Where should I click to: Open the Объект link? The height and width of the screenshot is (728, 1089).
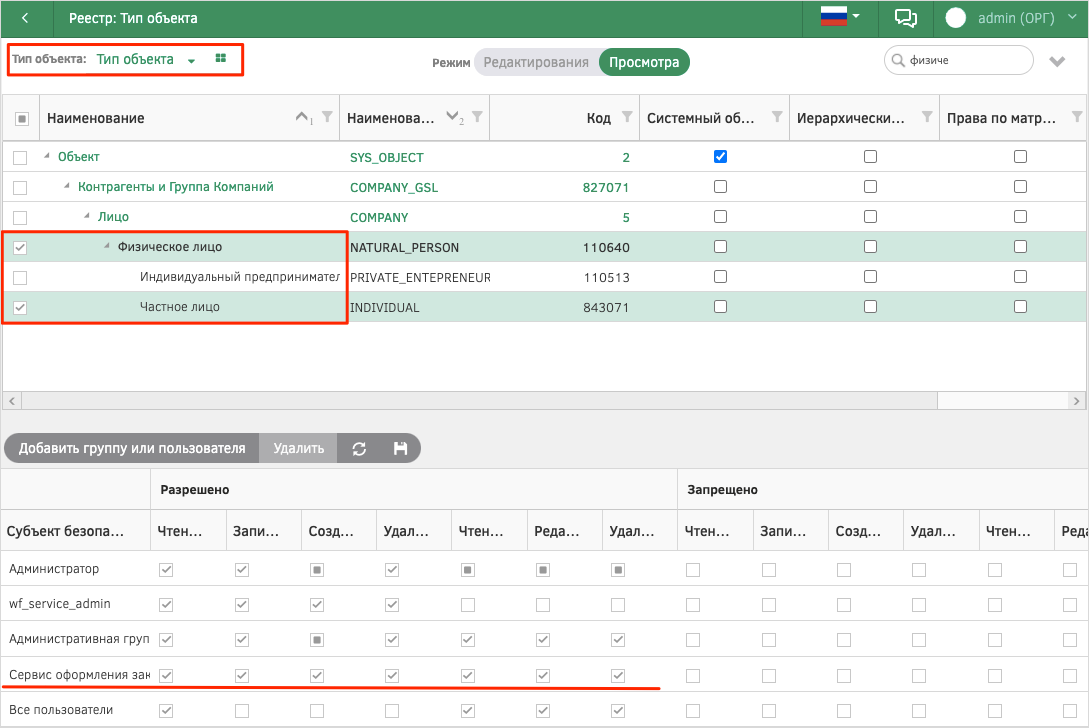click(78, 157)
